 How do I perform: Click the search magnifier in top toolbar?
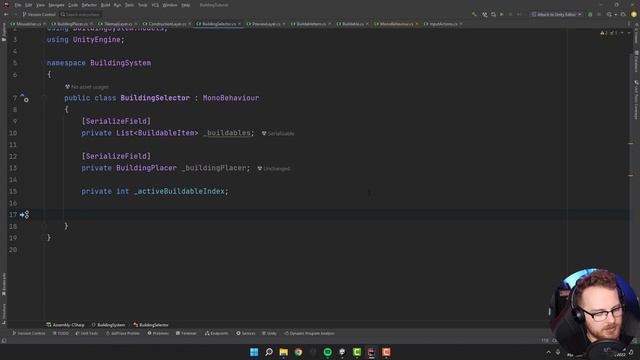[x=609, y=14]
